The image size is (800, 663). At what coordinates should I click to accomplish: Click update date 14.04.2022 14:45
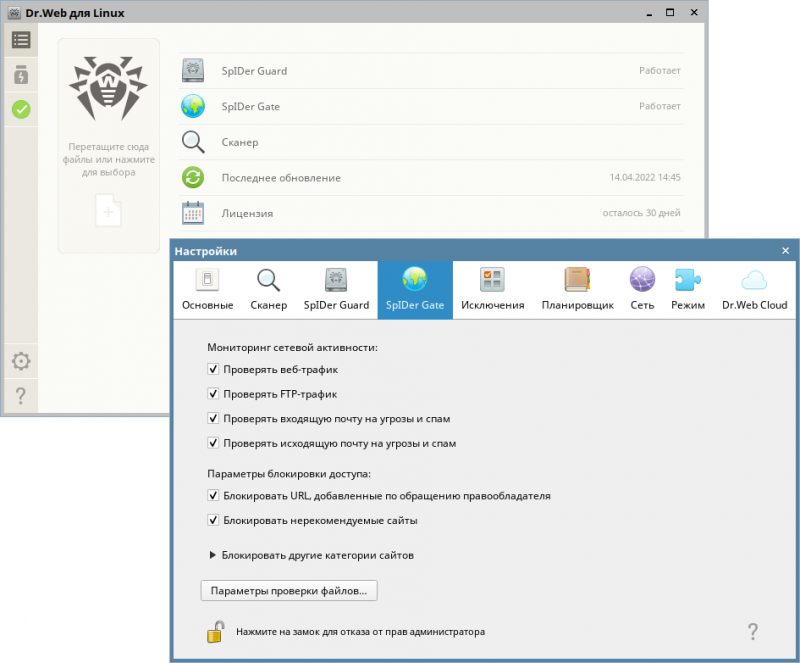[645, 177]
